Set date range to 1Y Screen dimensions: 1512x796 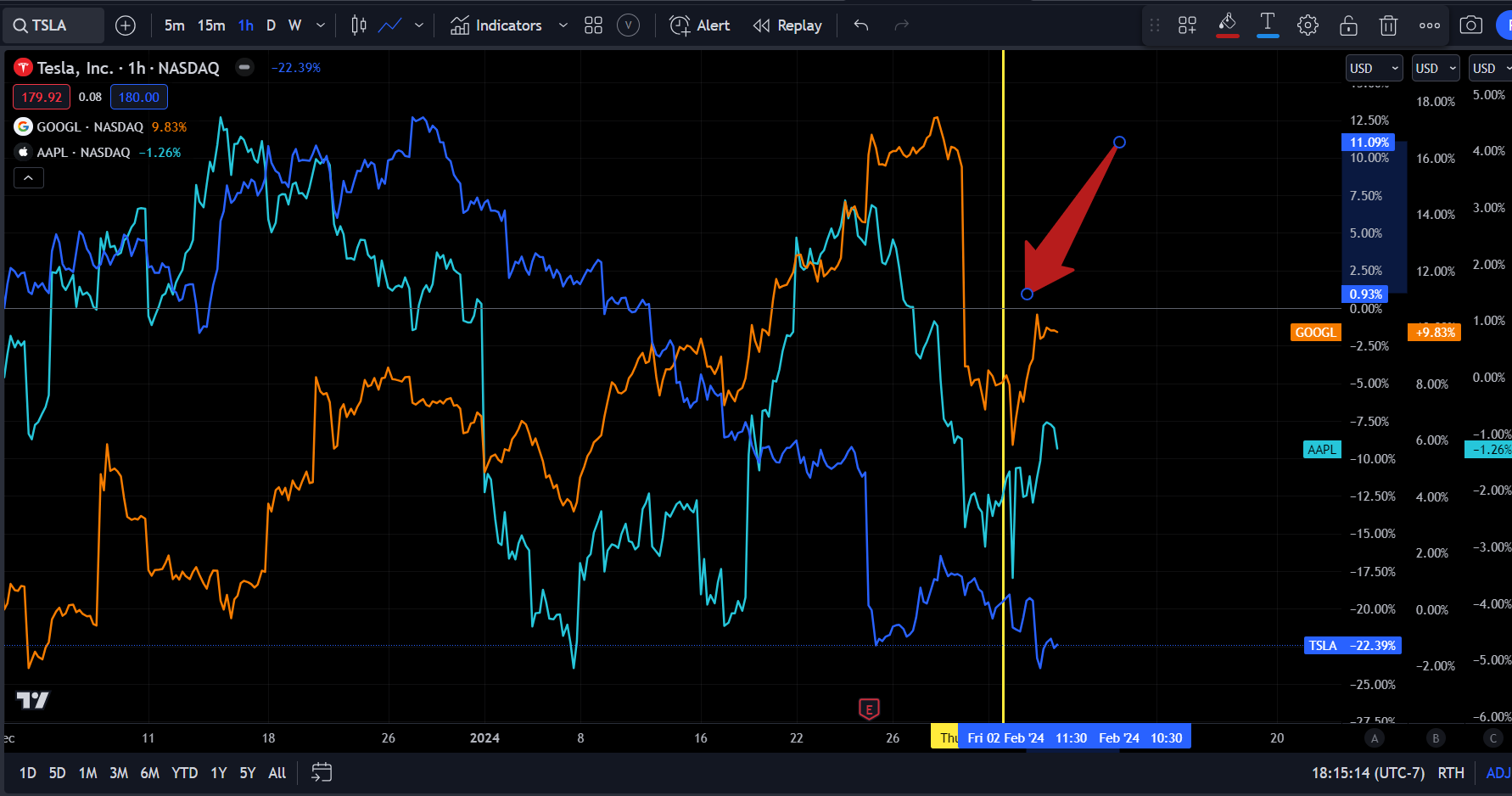click(218, 772)
